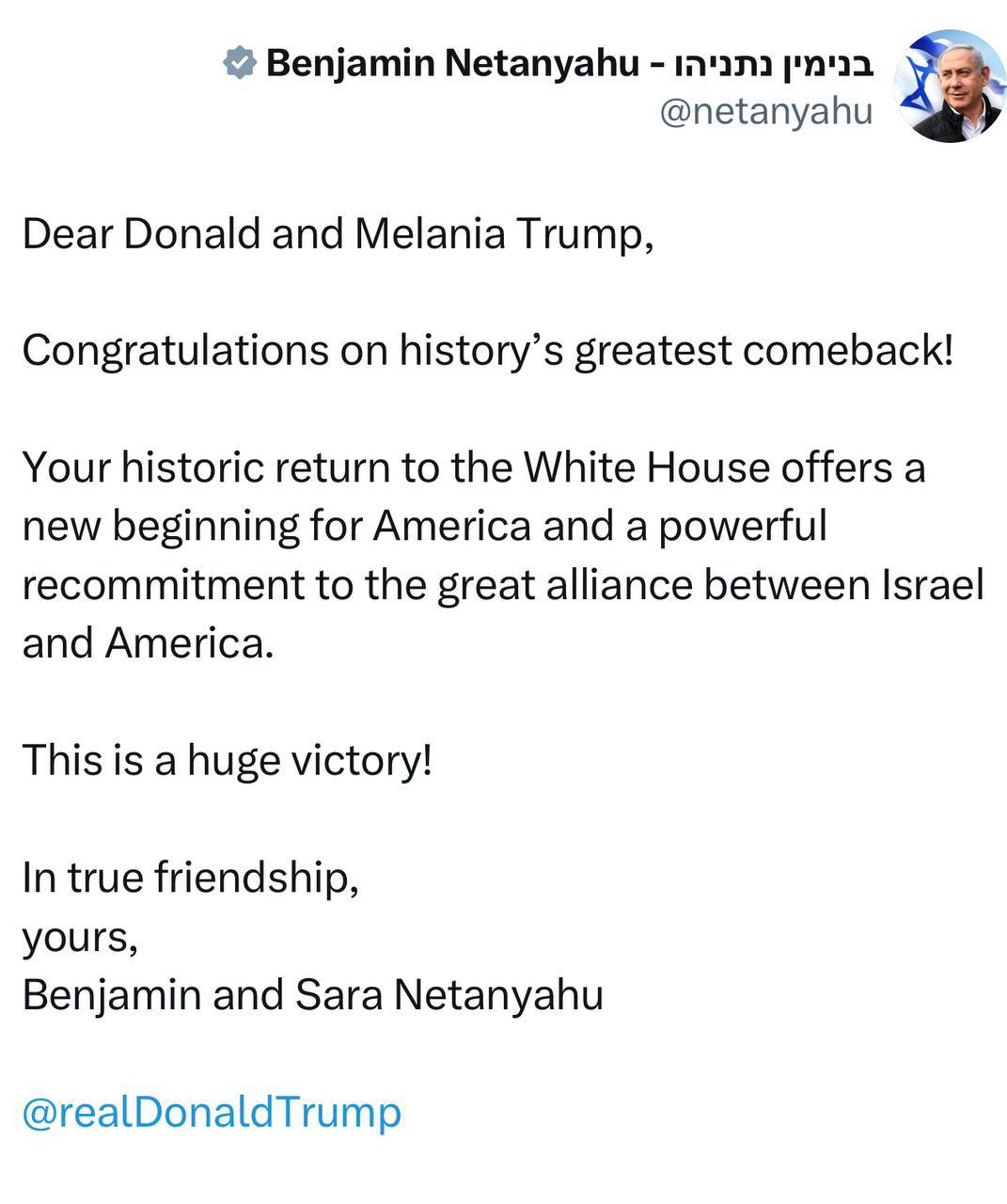The image size is (1007, 1204).
Task: Click the 'yours,' closing line
Action: (x=80, y=937)
